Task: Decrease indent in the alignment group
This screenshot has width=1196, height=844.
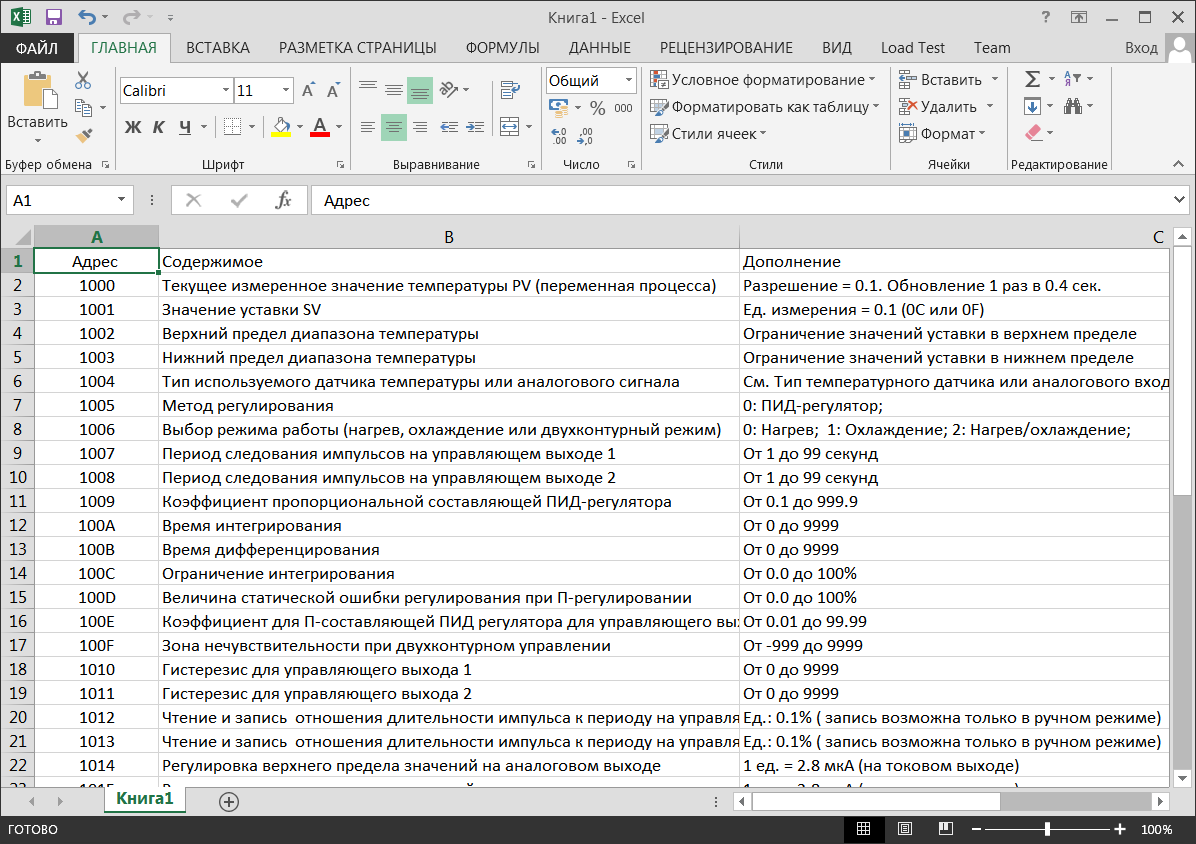Action: 449,127
